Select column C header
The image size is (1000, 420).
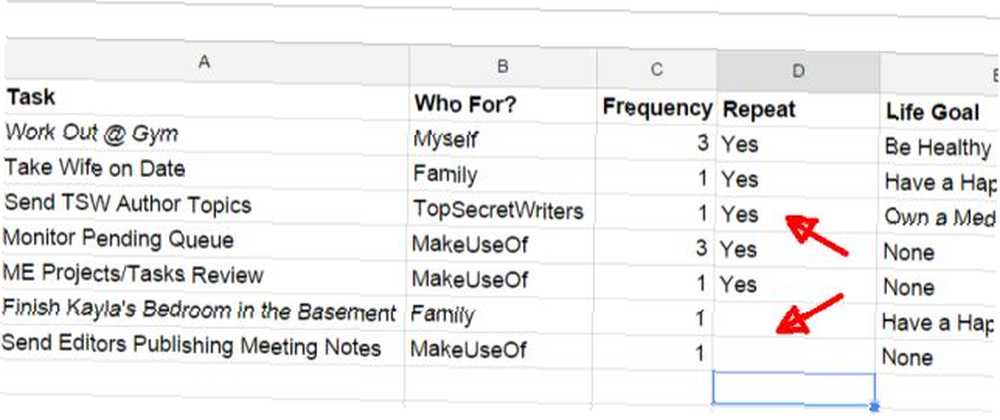(656, 69)
